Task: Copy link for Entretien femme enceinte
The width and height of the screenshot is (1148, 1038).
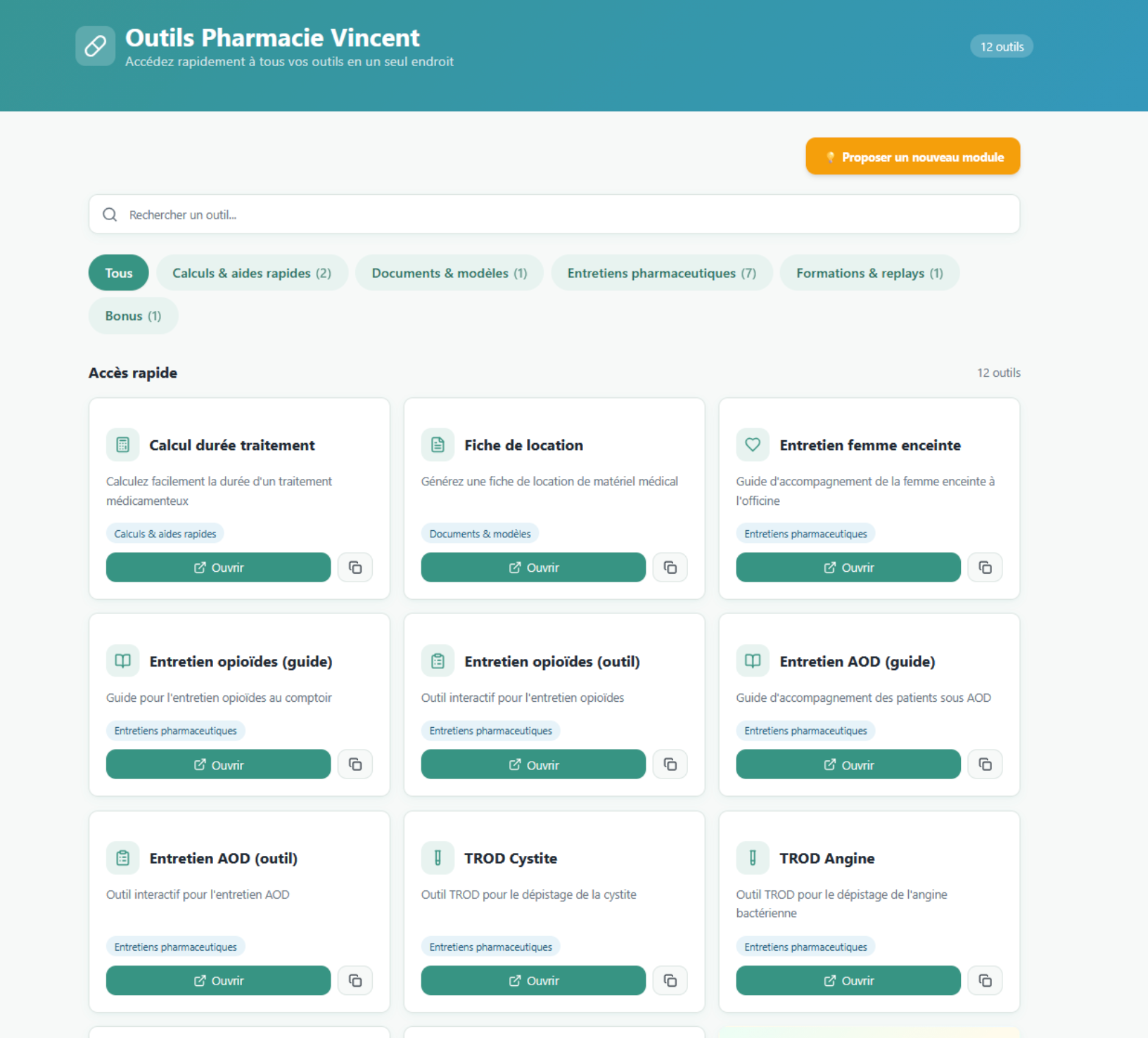Action: point(985,567)
